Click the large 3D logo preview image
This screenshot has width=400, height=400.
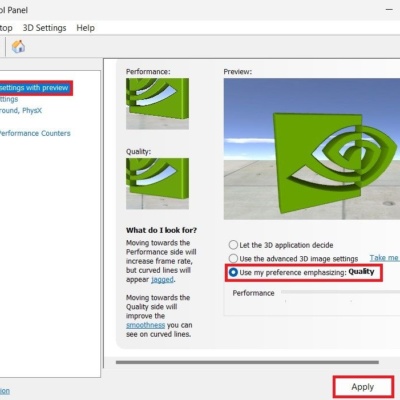pyautogui.click(x=312, y=149)
